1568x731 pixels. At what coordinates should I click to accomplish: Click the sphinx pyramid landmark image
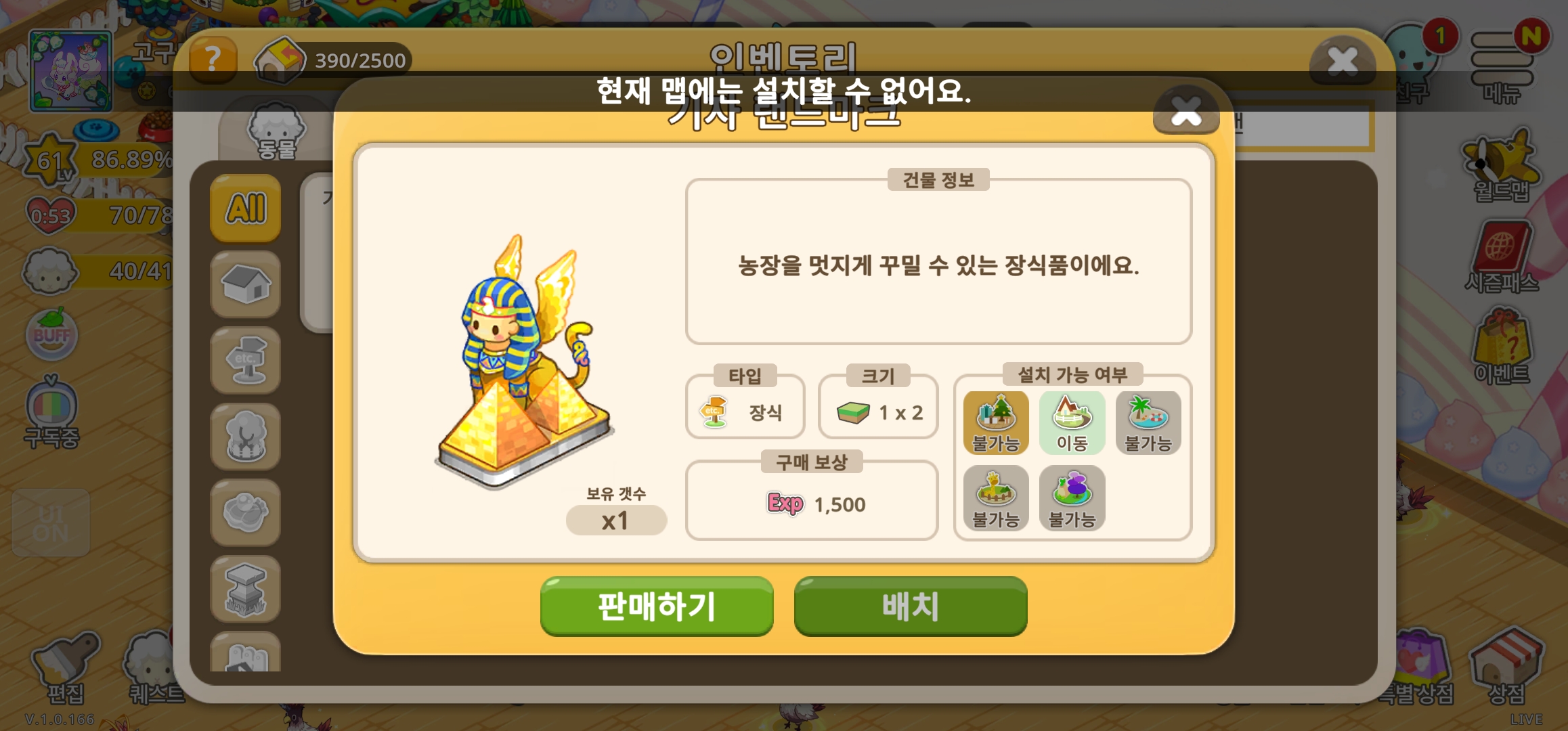pyautogui.click(x=525, y=362)
